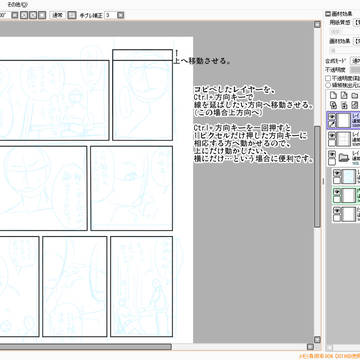The height and width of the screenshot is (360, 360).
Task: Open the 合成モード blend mode dropdown
Action: click(356, 61)
